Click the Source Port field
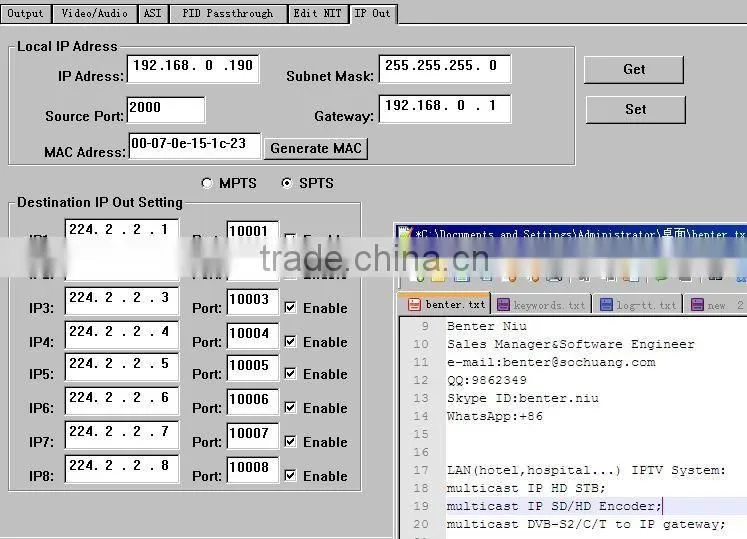Image resolution: width=747 pixels, height=539 pixels. pos(166,110)
